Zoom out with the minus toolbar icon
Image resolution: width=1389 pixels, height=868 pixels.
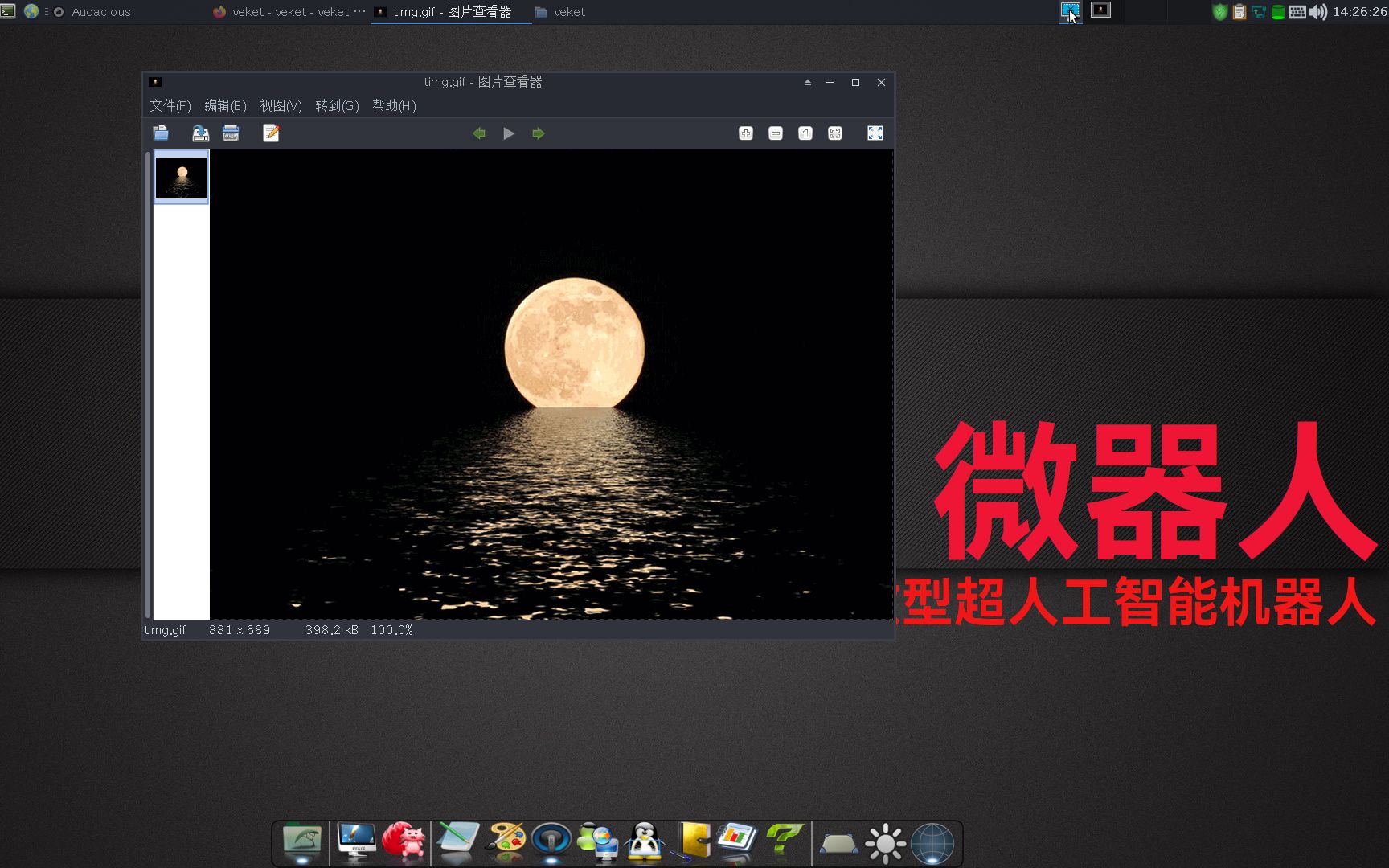776,133
